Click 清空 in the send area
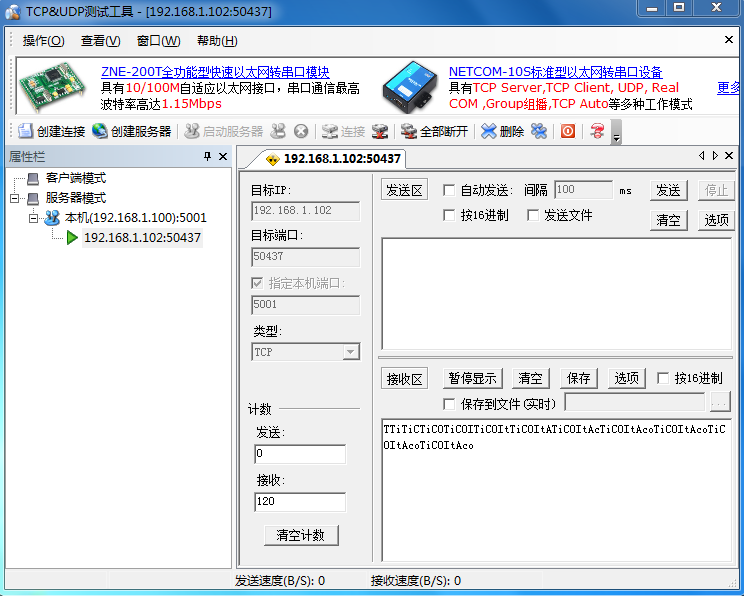744x596 pixels. coord(669,220)
